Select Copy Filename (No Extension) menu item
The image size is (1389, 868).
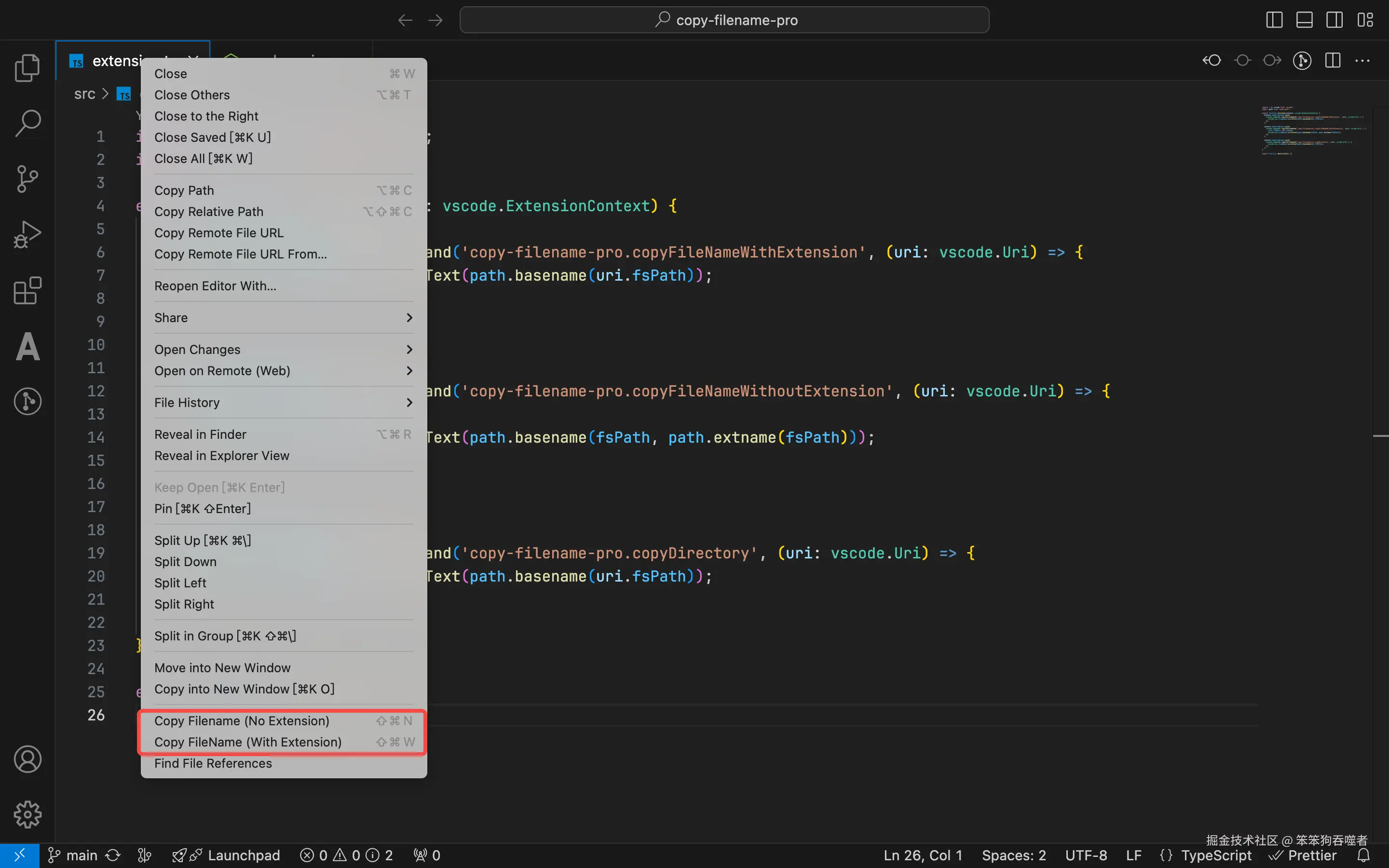242,721
